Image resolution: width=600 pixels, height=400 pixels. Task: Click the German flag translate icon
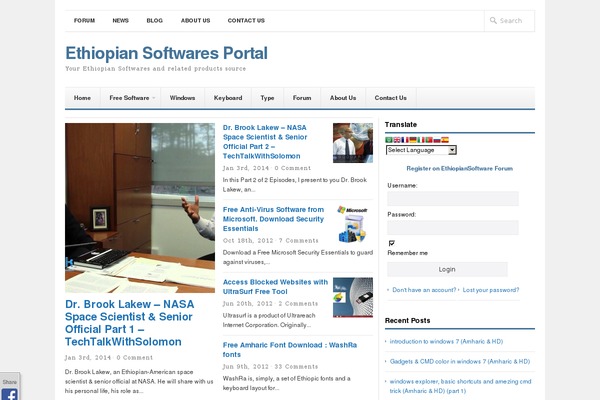413,140
